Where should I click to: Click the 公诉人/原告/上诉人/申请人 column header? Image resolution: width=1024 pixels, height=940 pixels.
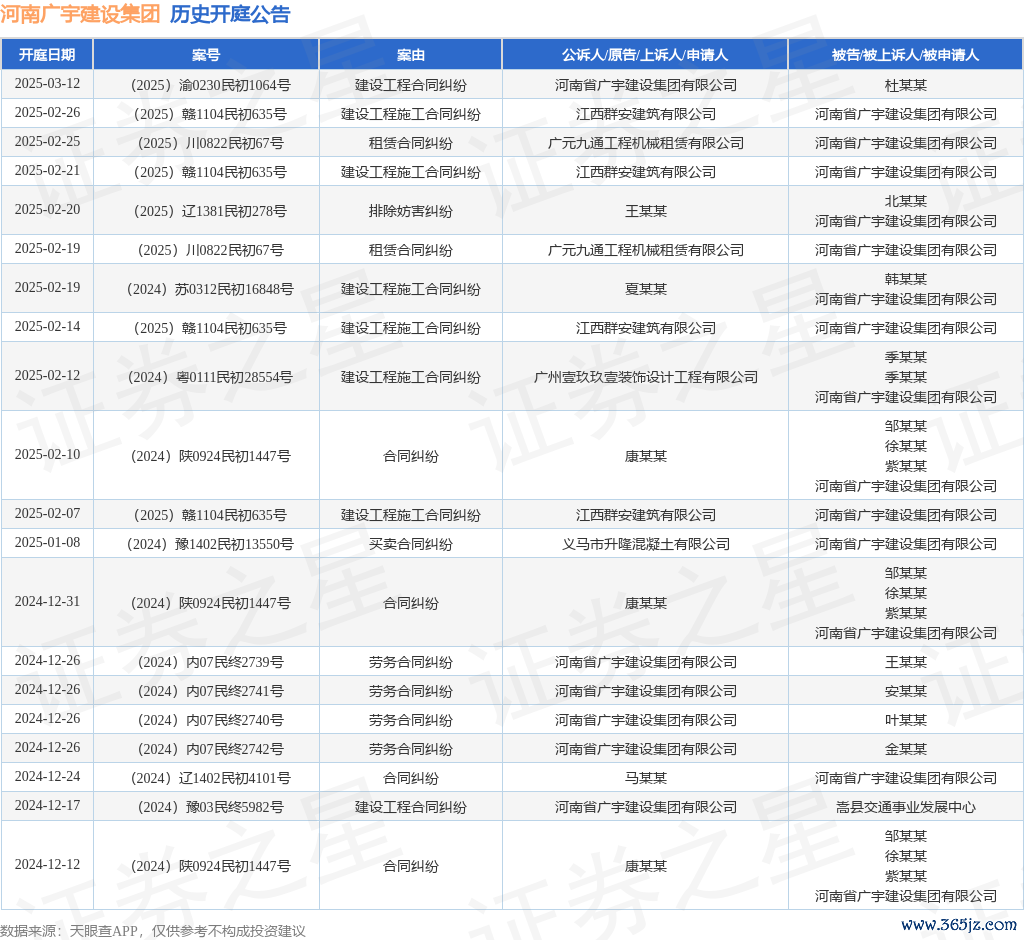[645, 55]
